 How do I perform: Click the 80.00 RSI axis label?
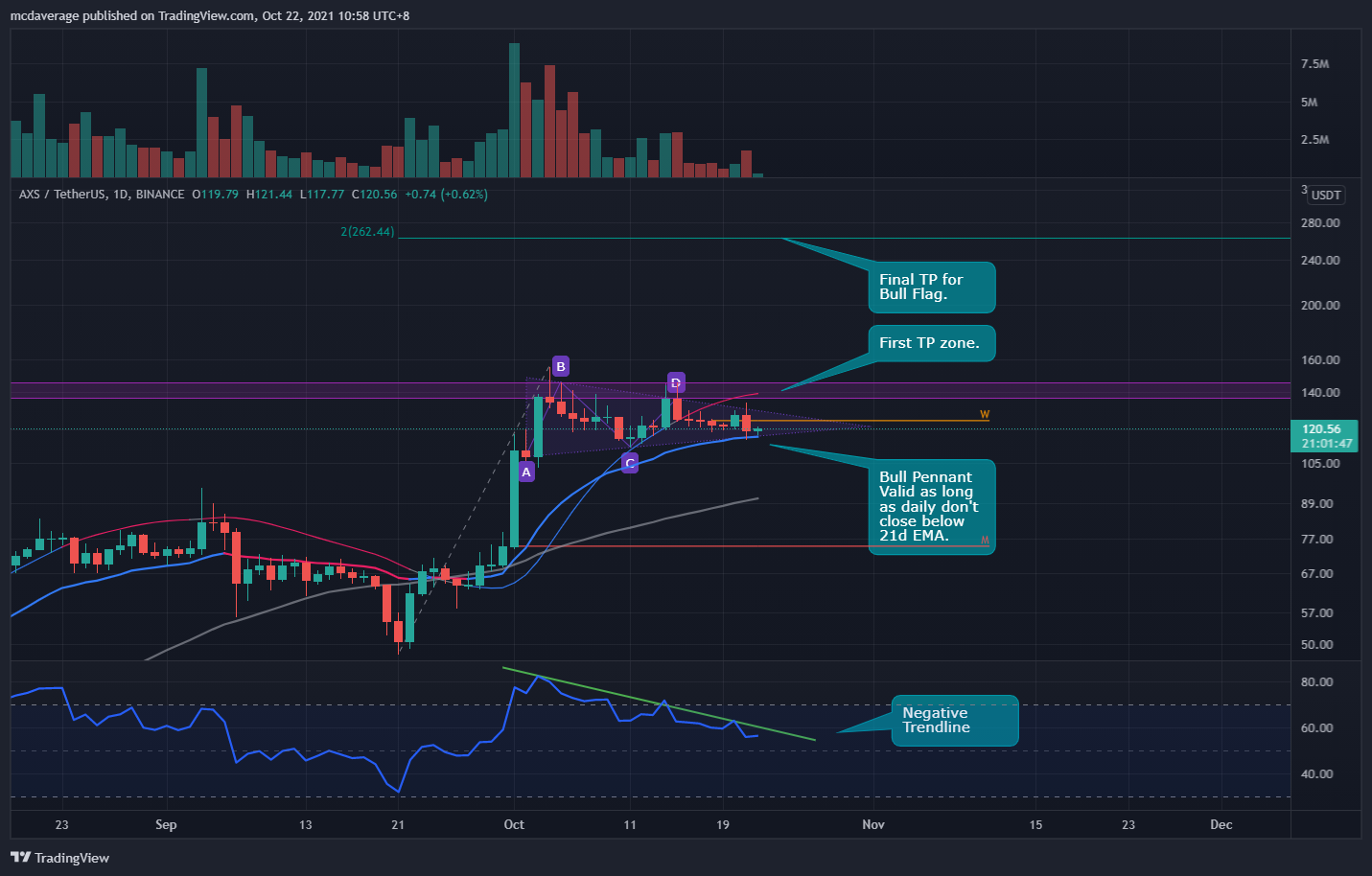pyautogui.click(x=1317, y=681)
